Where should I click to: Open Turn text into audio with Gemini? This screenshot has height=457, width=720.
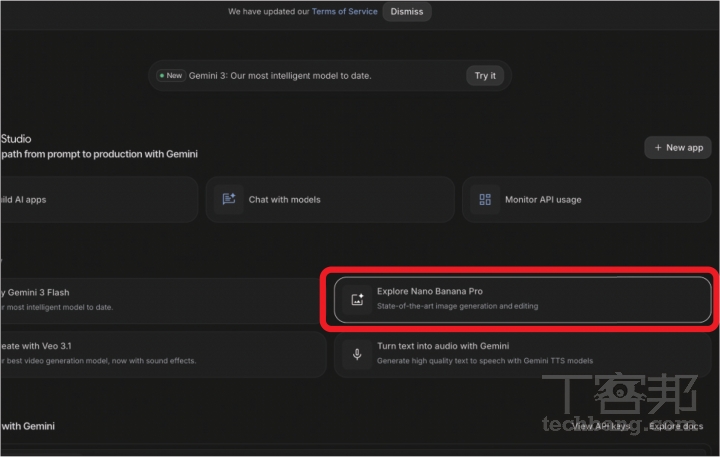tap(443, 346)
